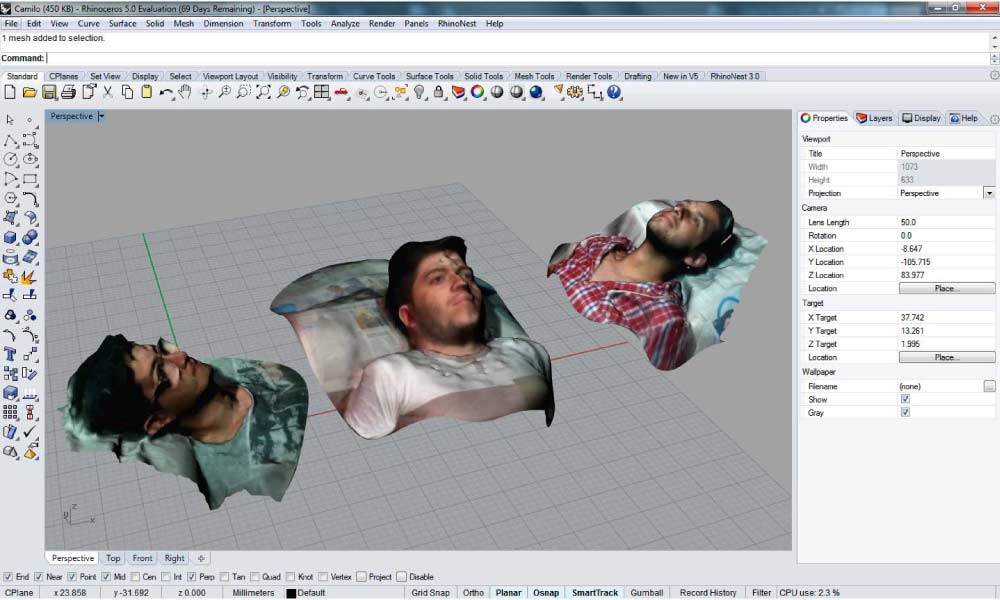Click the Cut scissors icon
Image resolution: width=1000 pixels, height=600 pixels.
(x=108, y=92)
